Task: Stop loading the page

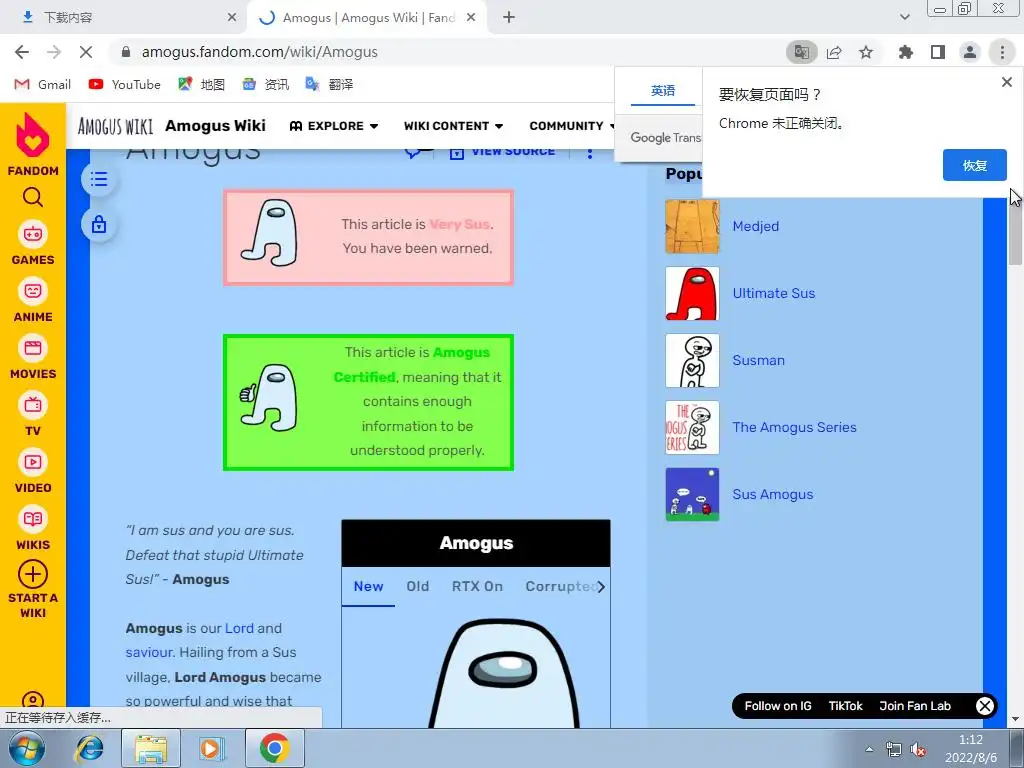Action: pyautogui.click(x=86, y=52)
